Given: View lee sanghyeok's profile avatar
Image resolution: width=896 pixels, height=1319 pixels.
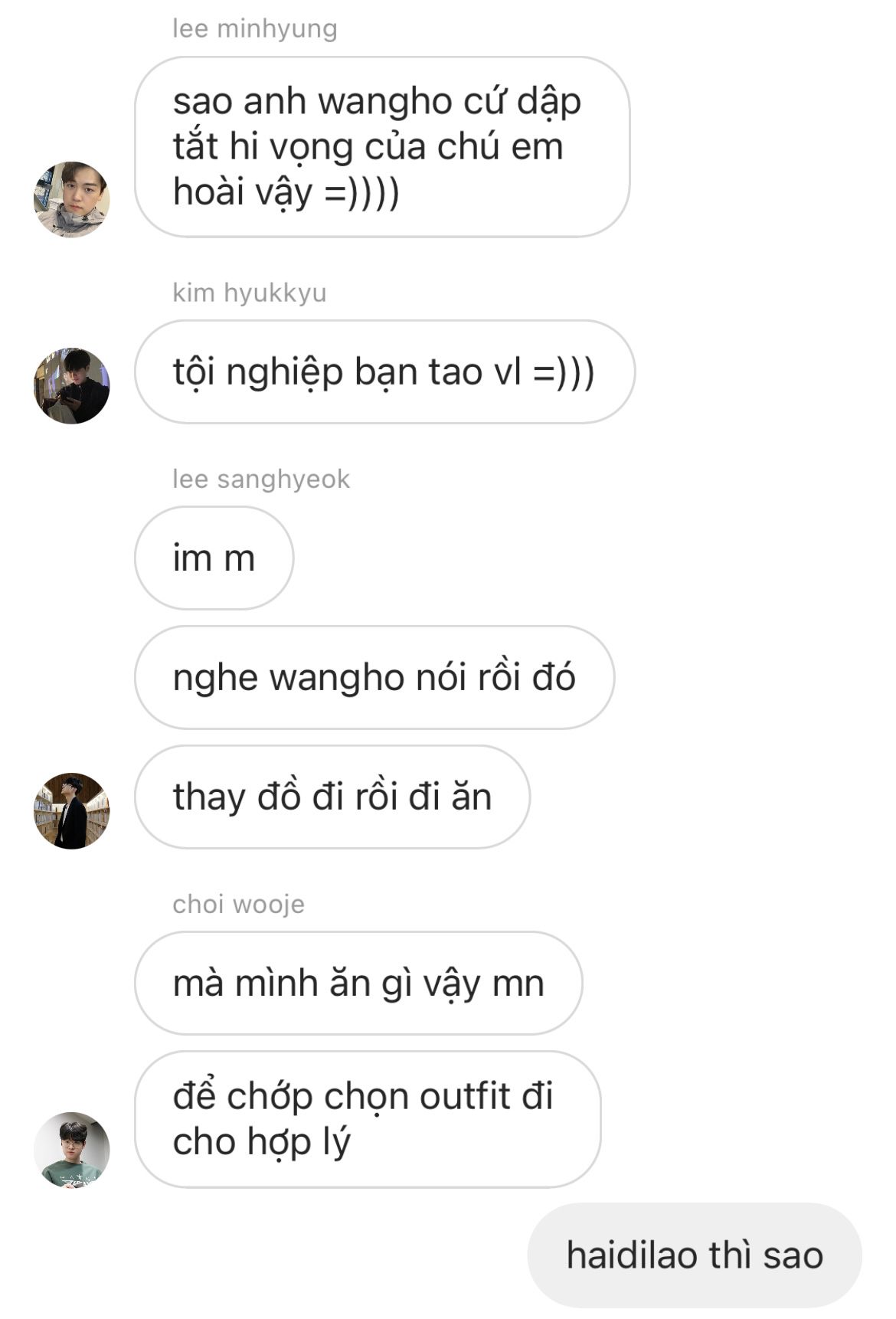Looking at the screenshot, I should (x=72, y=811).
